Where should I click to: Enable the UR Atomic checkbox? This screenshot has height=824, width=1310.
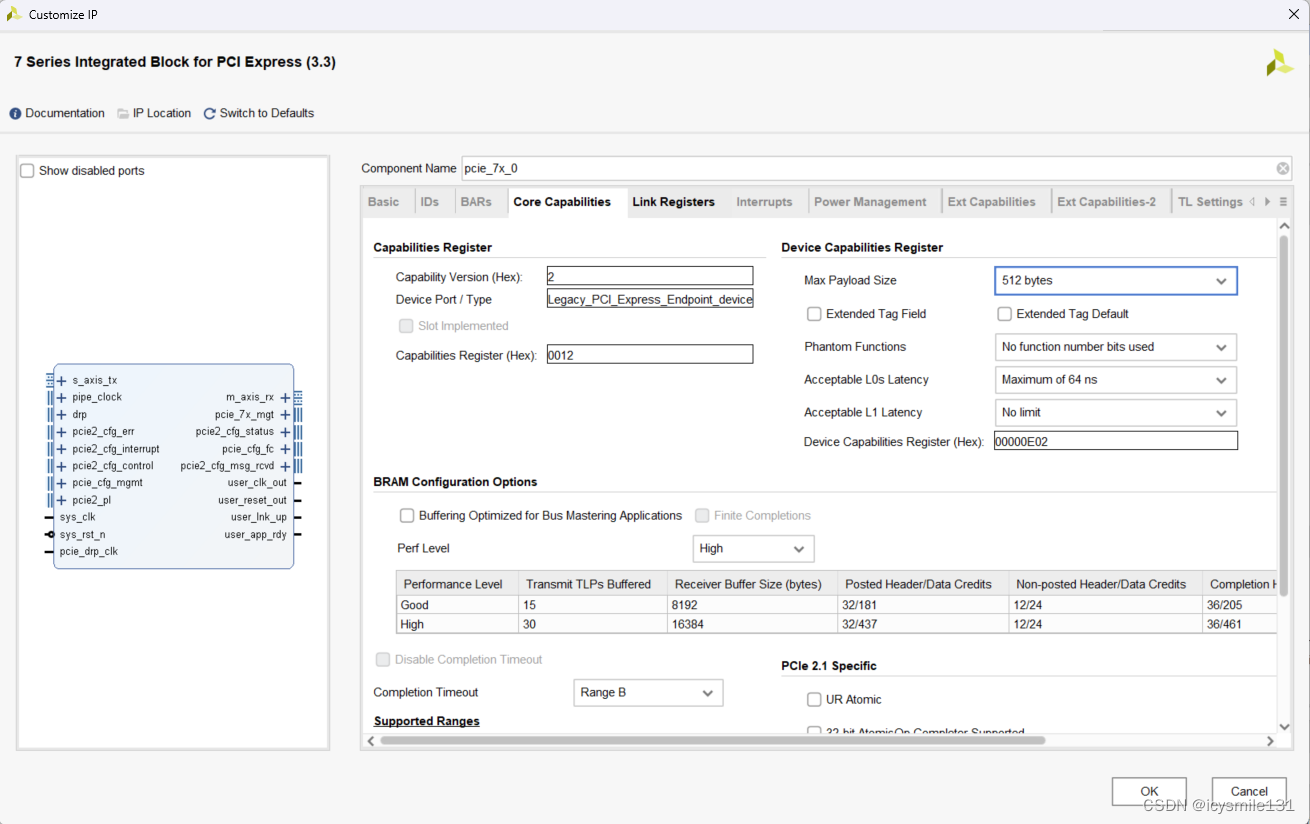[814, 700]
